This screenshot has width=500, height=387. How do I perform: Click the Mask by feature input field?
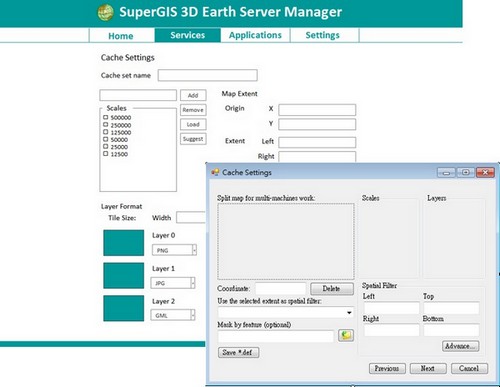click(x=276, y=336)
